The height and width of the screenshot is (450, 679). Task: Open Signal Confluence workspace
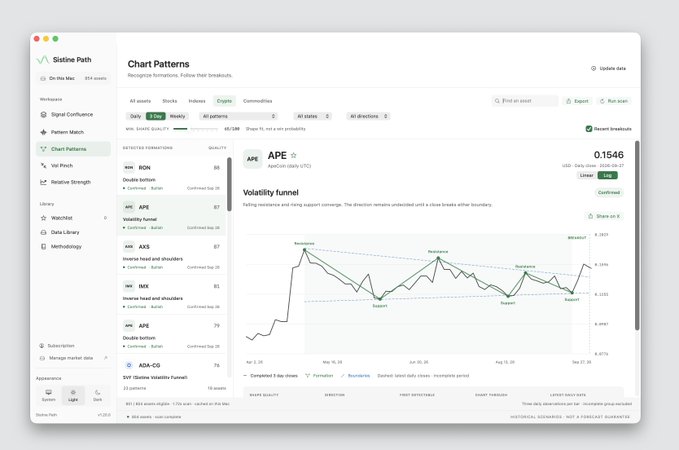pyautogui.click(x=72, y=114)
